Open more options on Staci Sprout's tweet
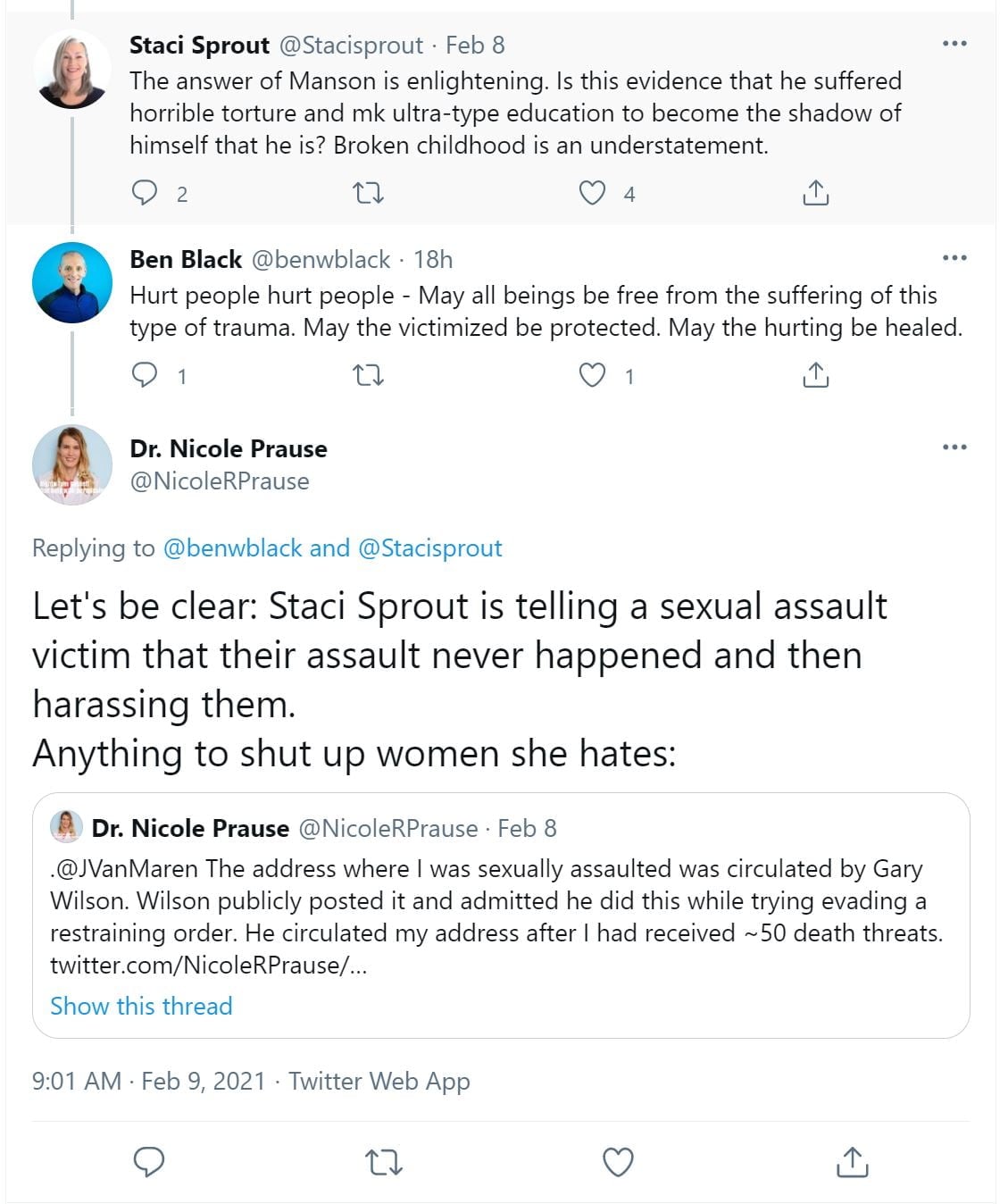The height and width of the screenshot is (1204, 1008). (954, 44)
